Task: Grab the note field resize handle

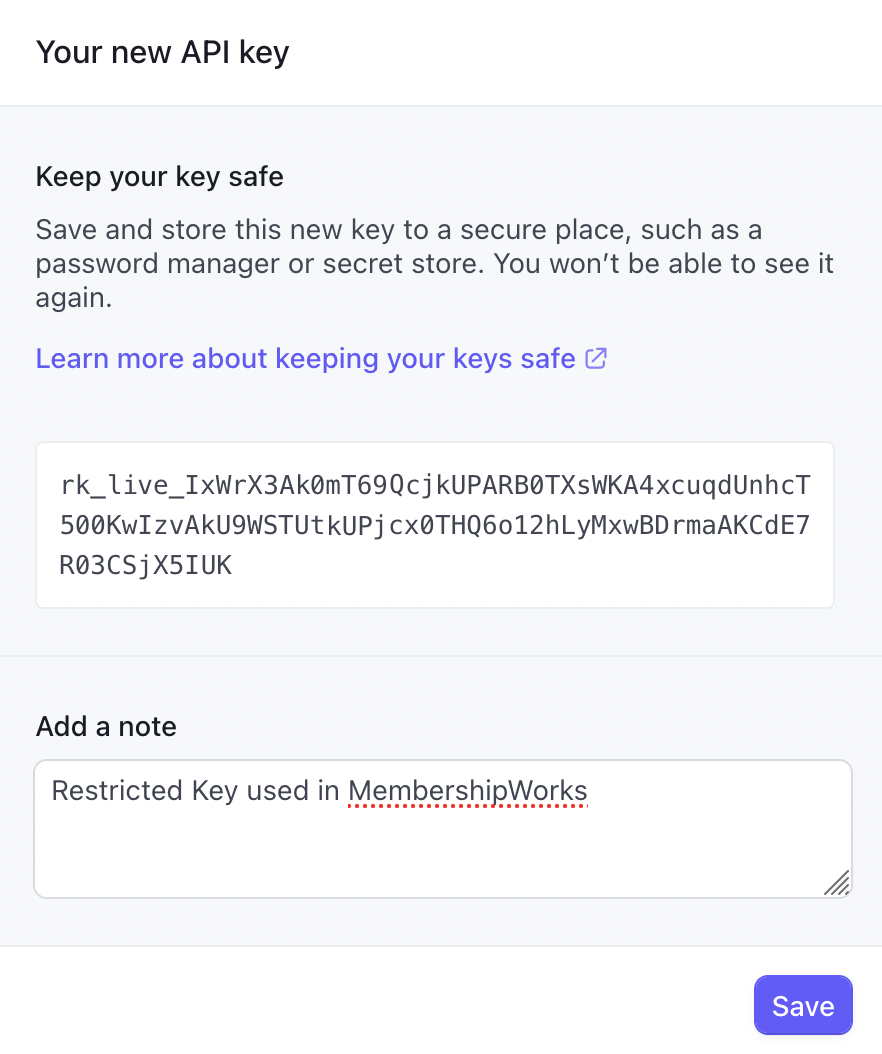Action: 837,882
